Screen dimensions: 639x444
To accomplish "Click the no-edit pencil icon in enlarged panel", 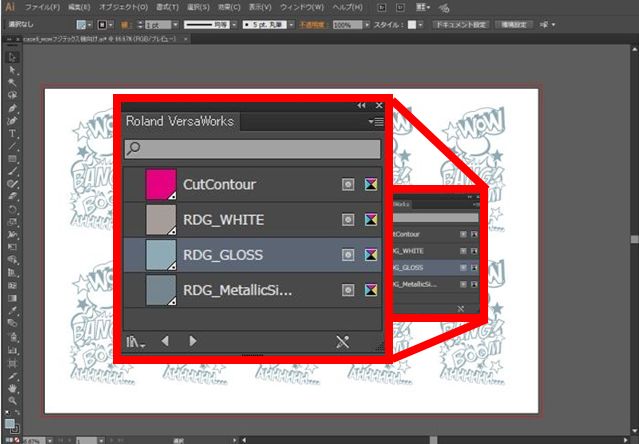I will coord(342,342).
